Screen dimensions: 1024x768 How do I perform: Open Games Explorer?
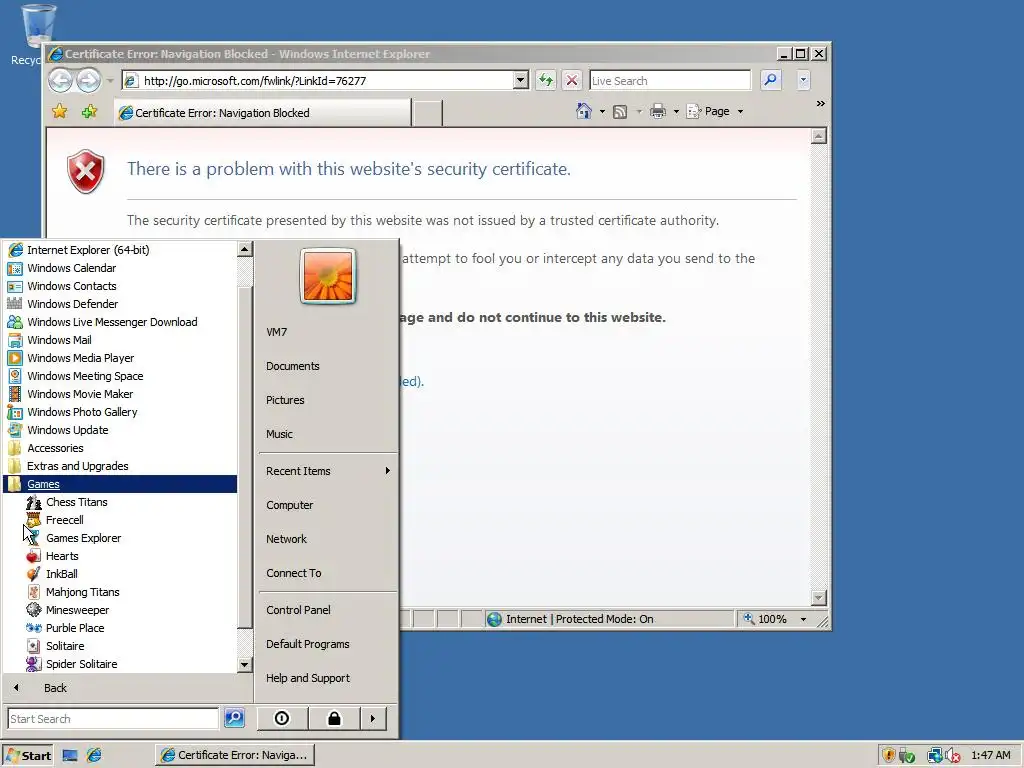coord(83,538)
